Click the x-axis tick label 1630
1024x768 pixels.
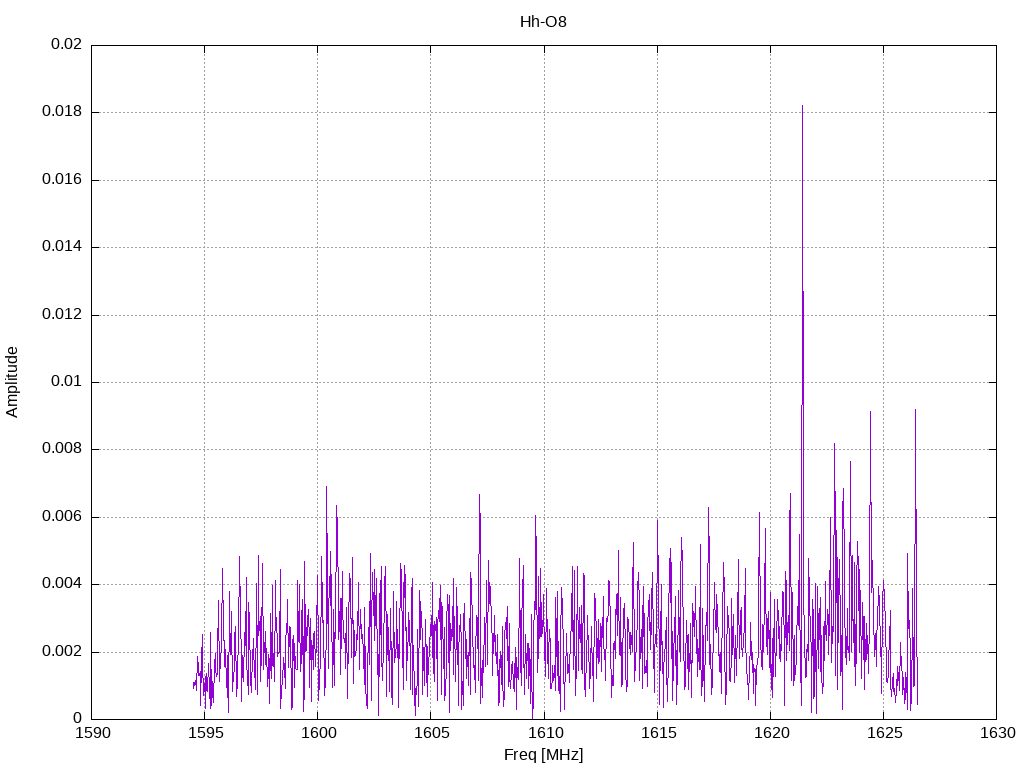[x=998, y=733]
